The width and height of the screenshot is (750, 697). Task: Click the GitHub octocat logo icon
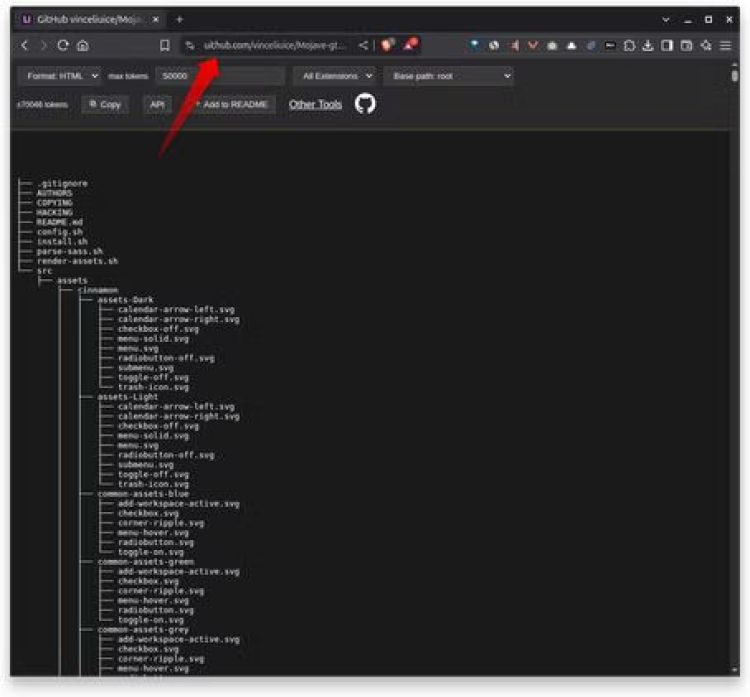(x=365, y=104)
